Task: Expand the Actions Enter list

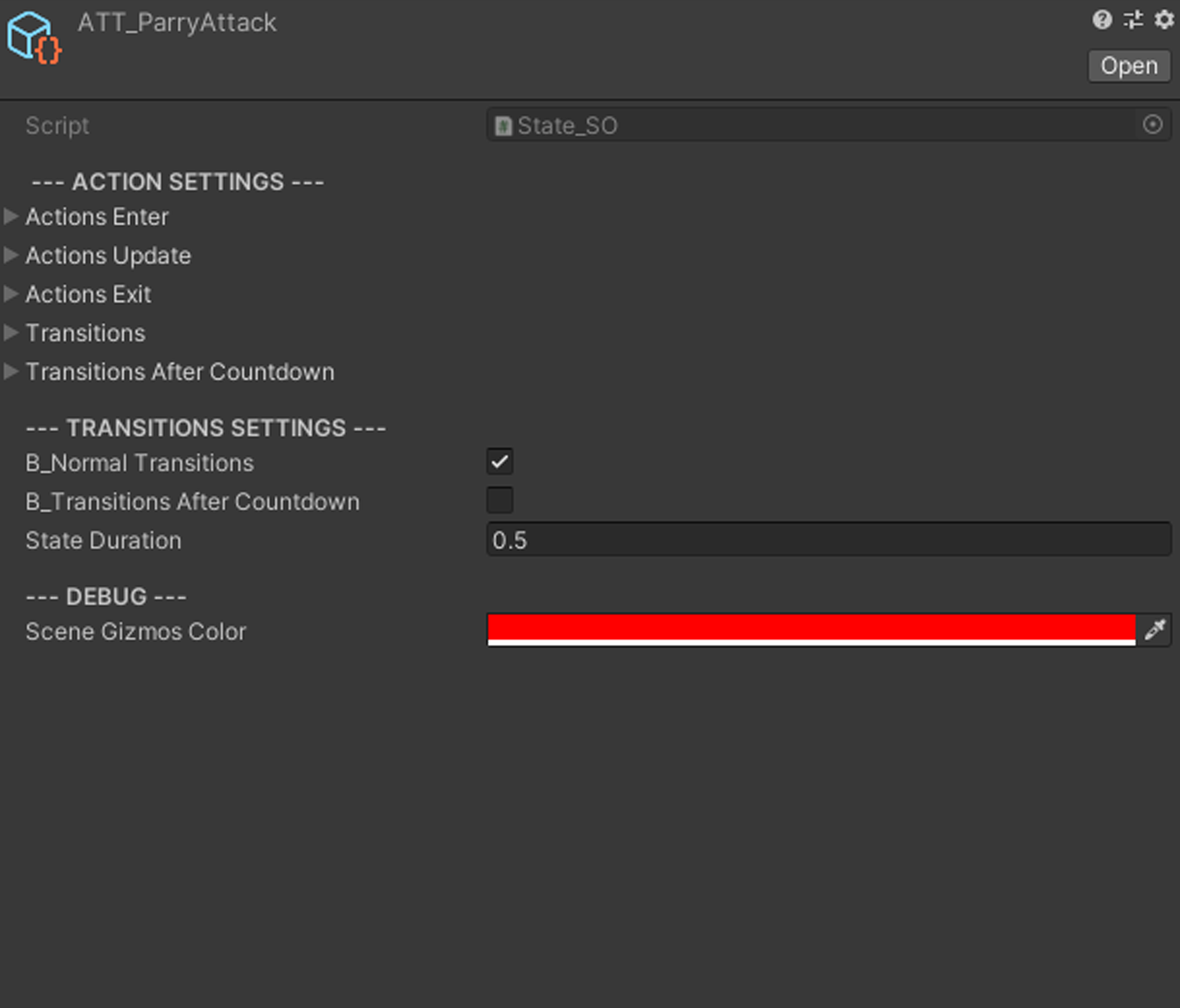Action: point(11,217)
